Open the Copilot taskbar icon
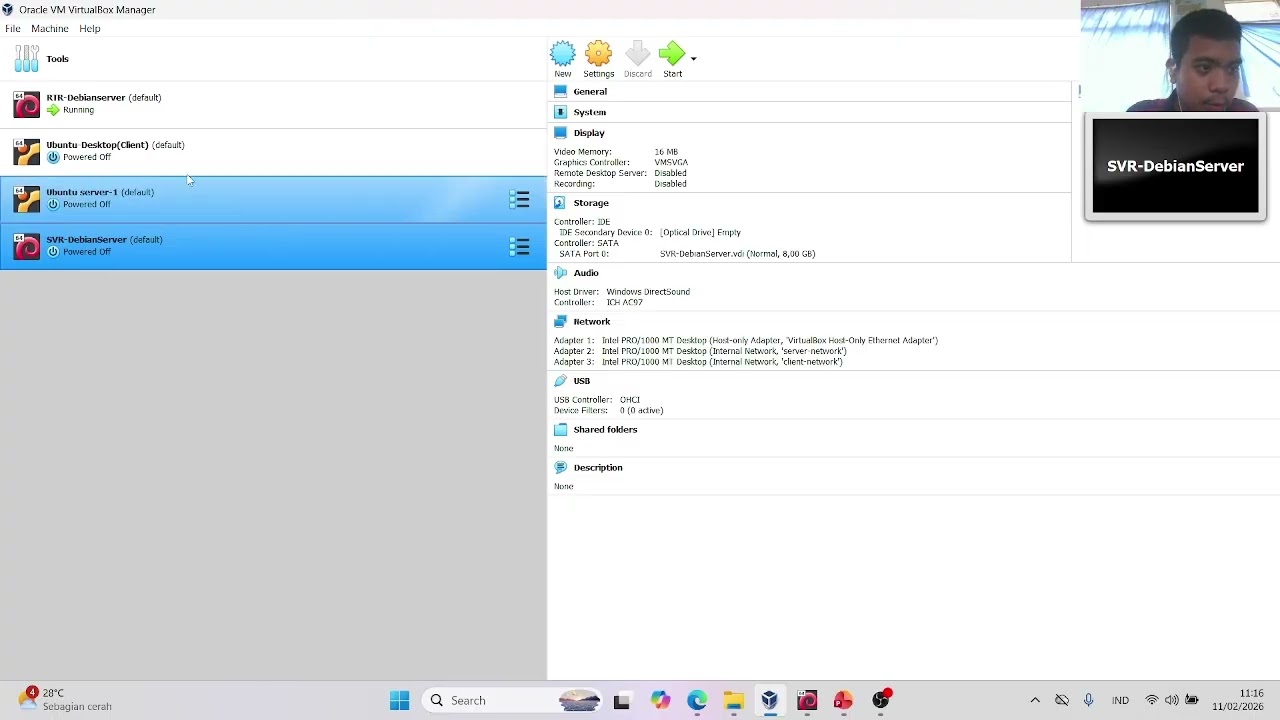This screenshot has width=1280, height=720. (x=660, y=701)
